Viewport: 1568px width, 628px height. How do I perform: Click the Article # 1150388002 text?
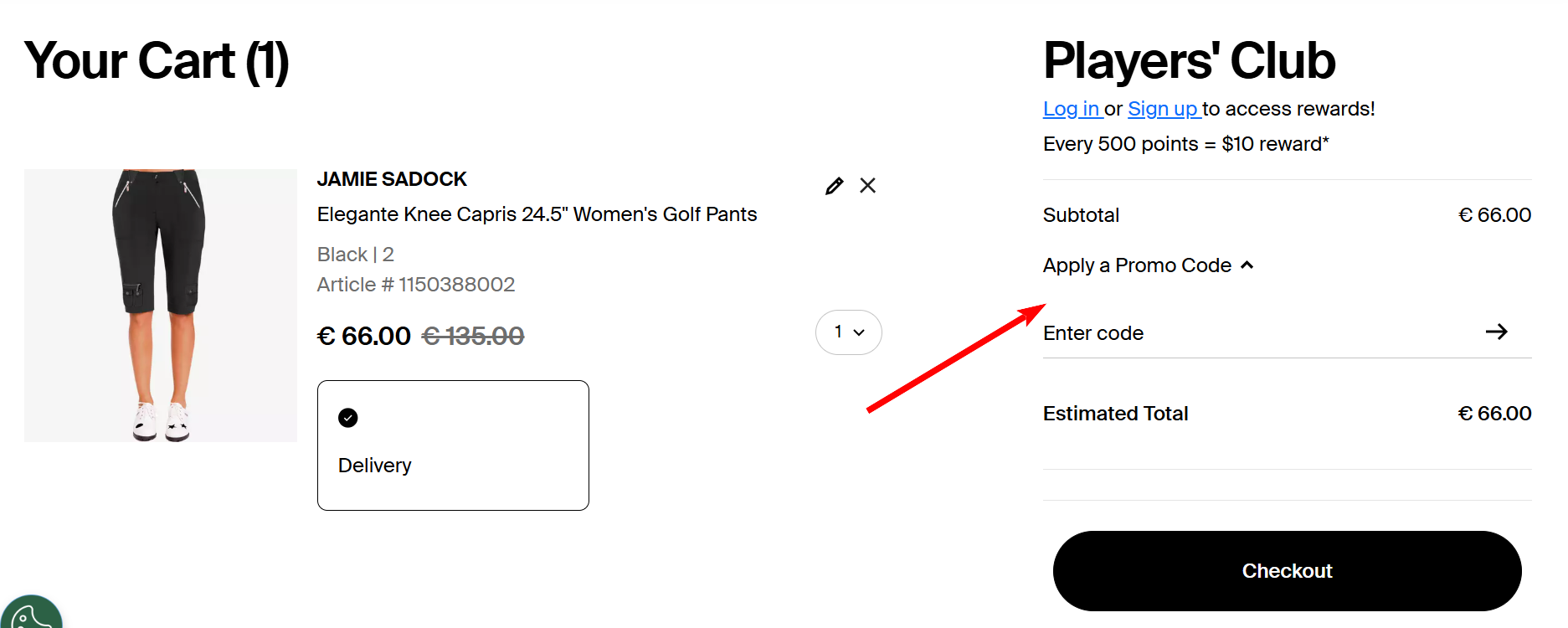coord(416,285)
